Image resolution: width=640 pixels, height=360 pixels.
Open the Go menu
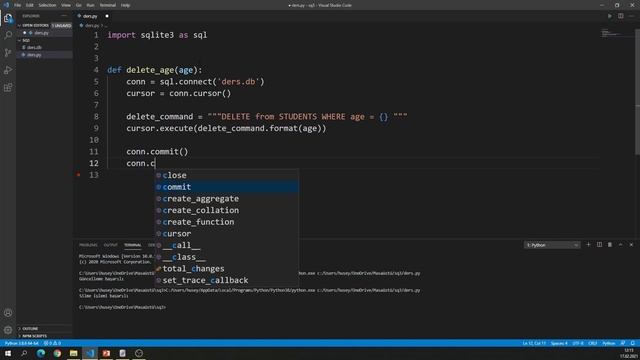point(78,5)
